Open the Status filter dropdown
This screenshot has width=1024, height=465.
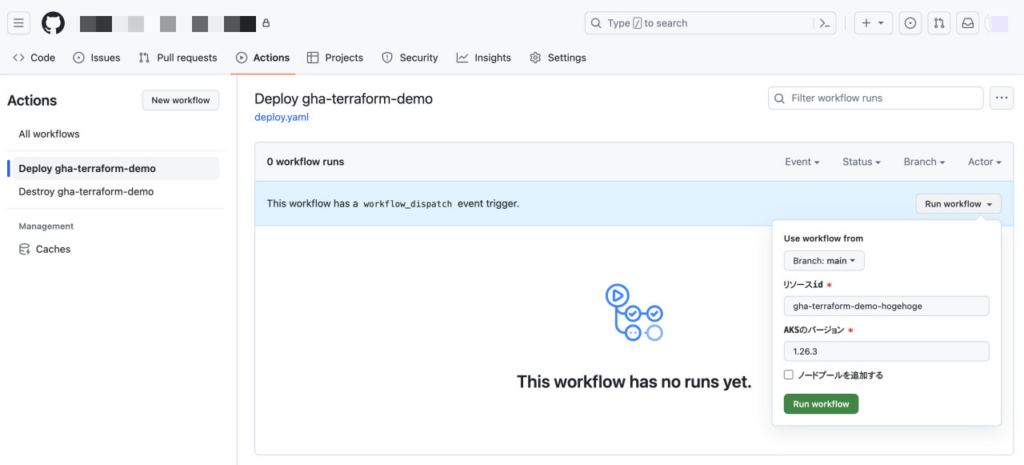coord(861,161)
